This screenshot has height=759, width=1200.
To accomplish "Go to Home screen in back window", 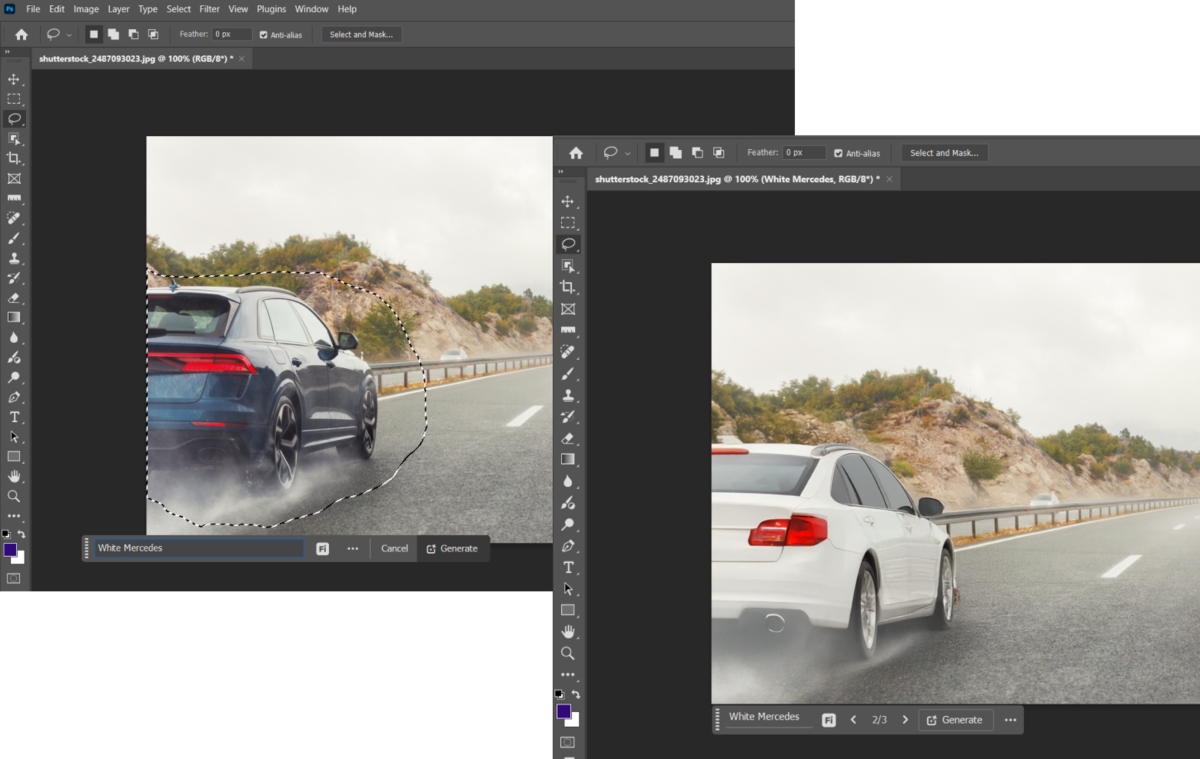I will (x=21, y=34).
